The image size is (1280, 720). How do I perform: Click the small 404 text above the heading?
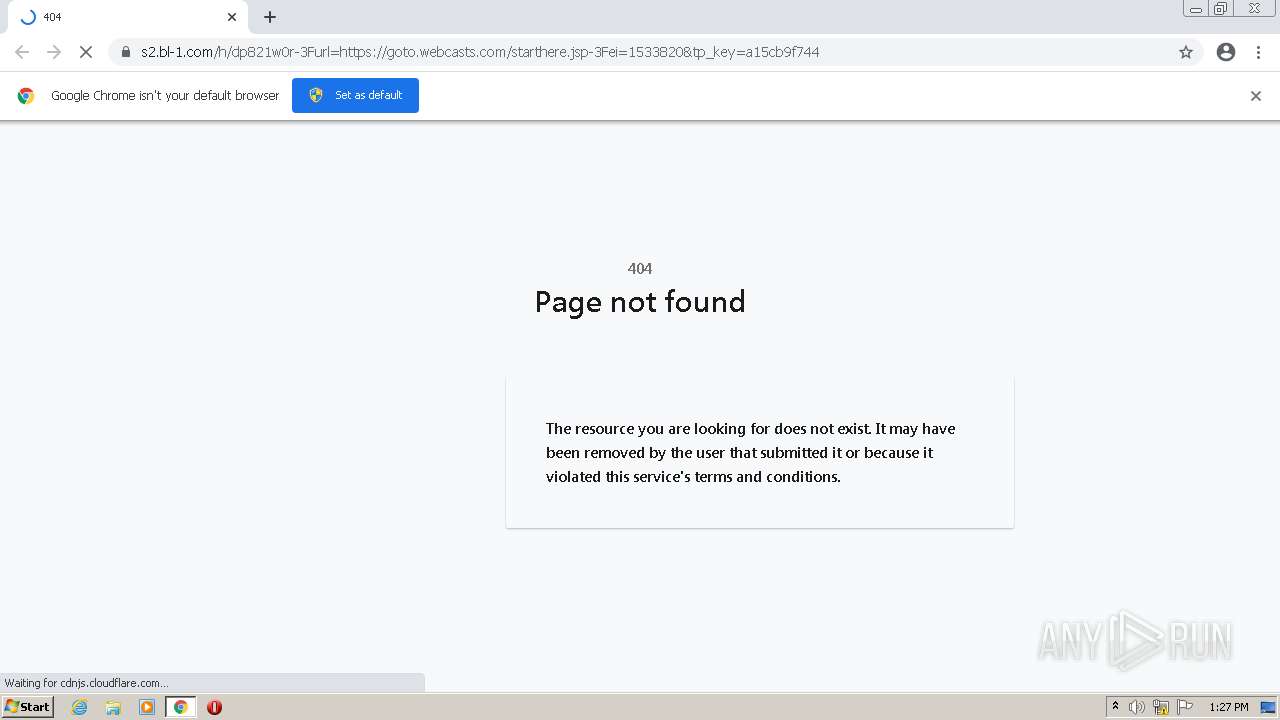tap(640, 268)
